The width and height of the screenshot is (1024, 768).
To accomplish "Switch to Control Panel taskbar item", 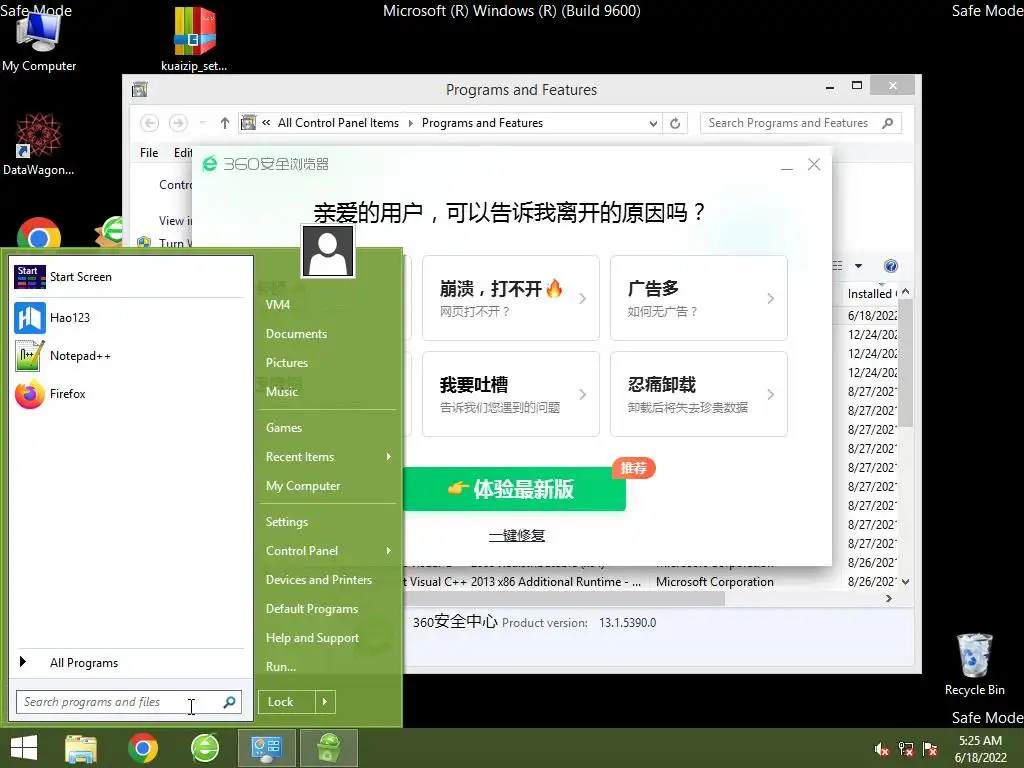I will tap(266, 748).
